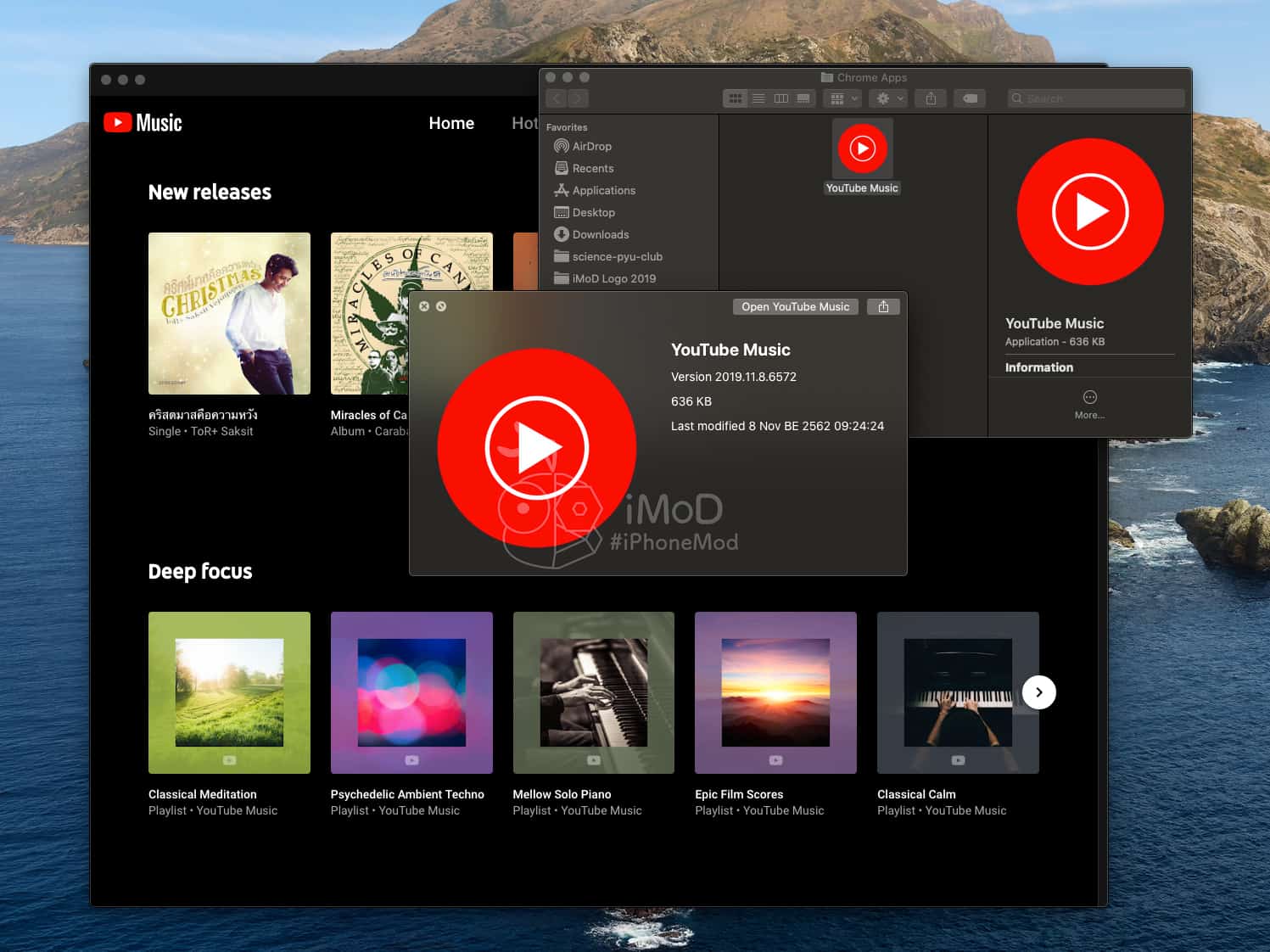Click the Classical Meditation title link
The height and width of the screenshot is (952, 1270).
click(203, 794)
